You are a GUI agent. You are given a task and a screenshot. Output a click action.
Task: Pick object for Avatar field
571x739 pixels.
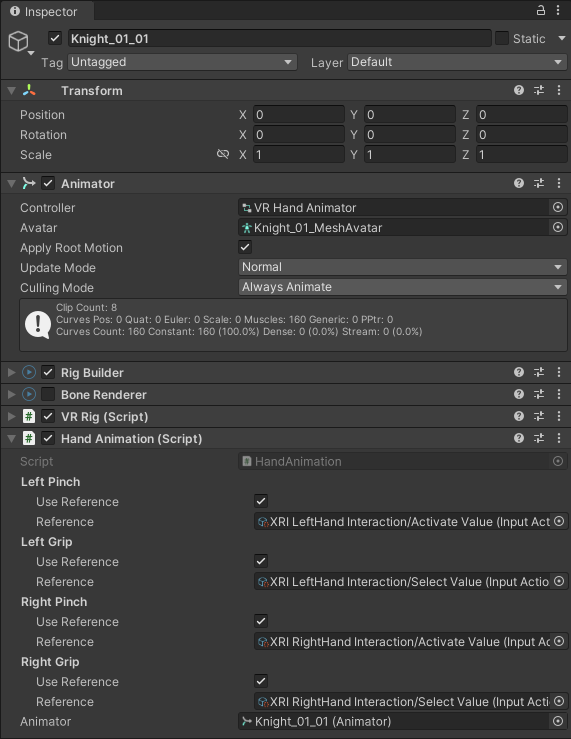[558, 227]
